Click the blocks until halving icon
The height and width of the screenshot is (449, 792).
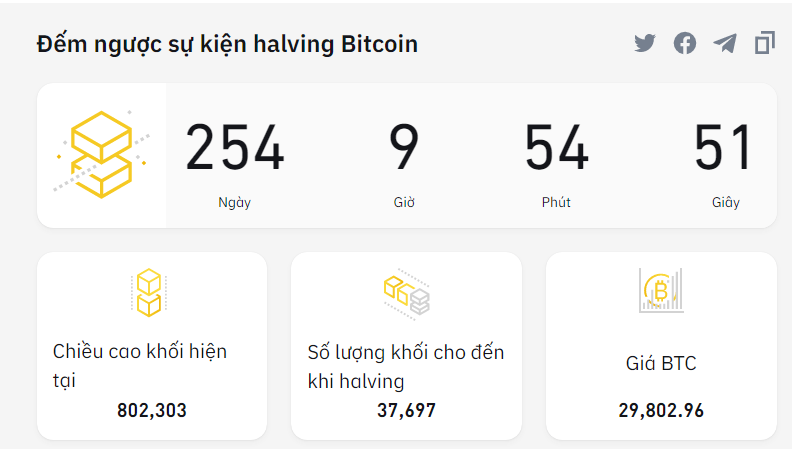(x=406, y=292)
